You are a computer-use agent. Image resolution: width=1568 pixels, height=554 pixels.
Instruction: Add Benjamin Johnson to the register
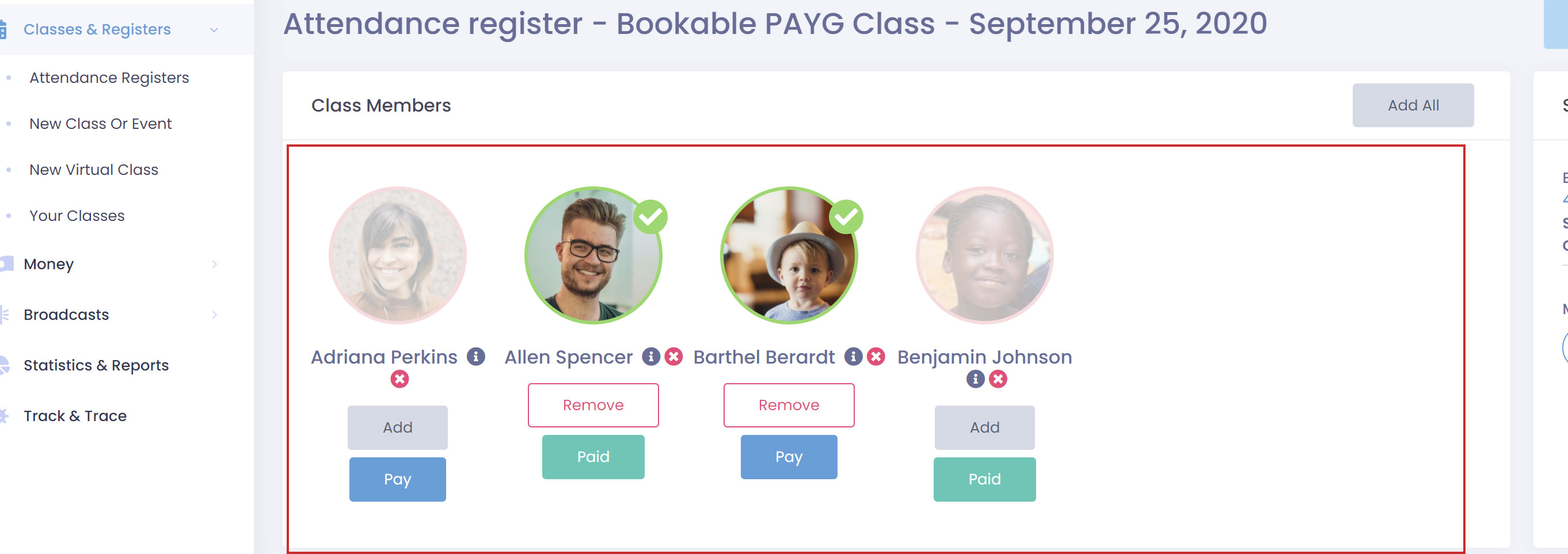point(984,427)
